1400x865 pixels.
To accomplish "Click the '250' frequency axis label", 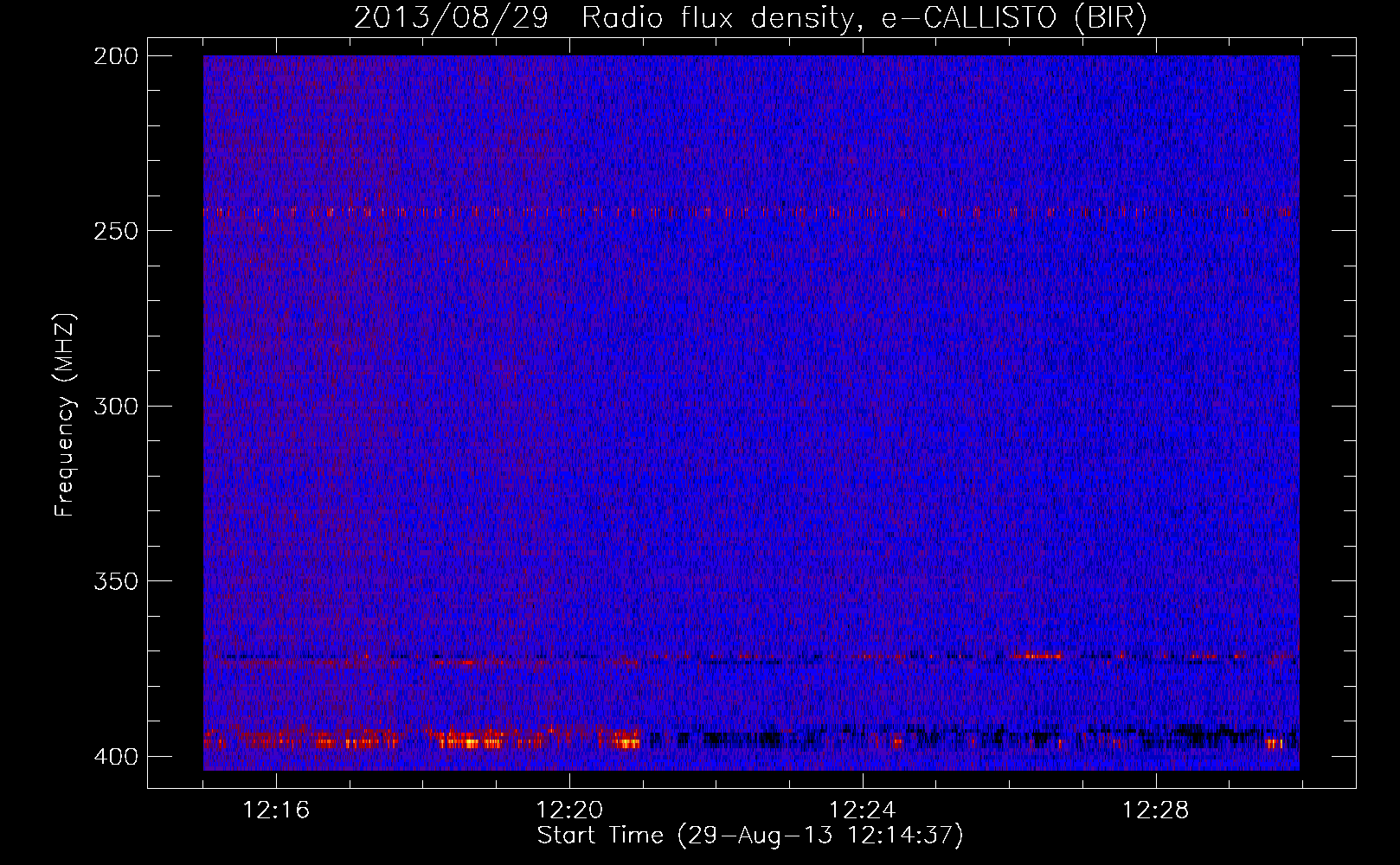I will [115, 231].
